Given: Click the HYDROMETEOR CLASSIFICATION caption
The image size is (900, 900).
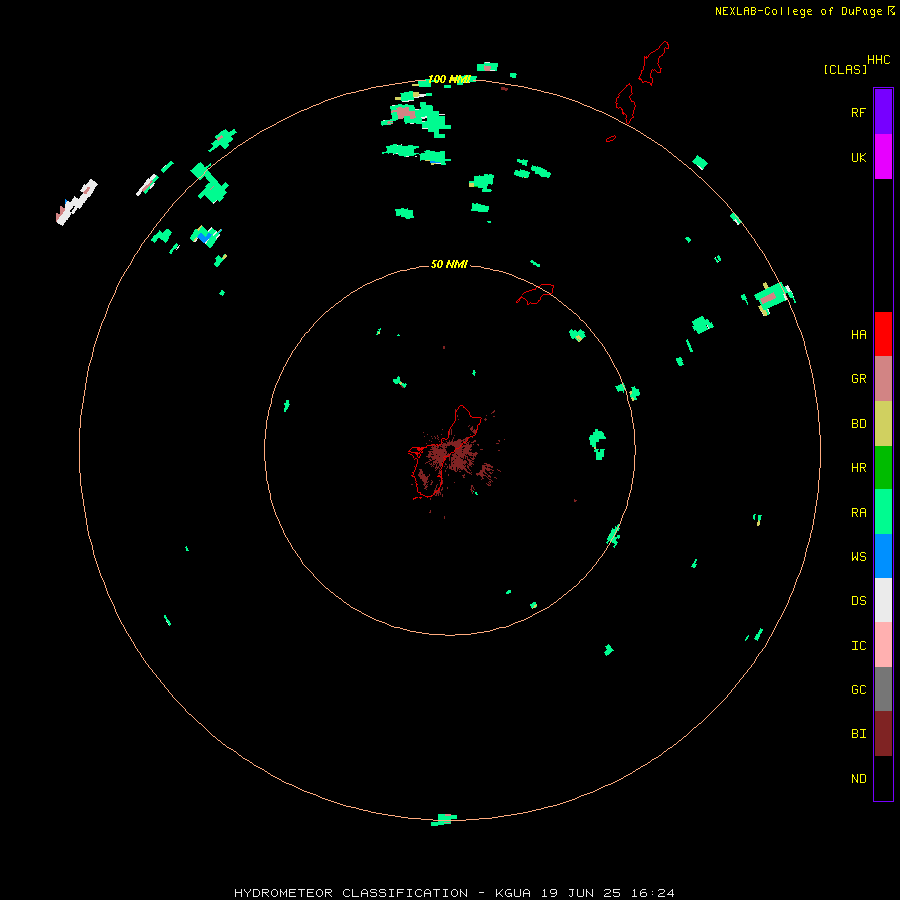Looking at the screenshot, I should click(351, 893).
